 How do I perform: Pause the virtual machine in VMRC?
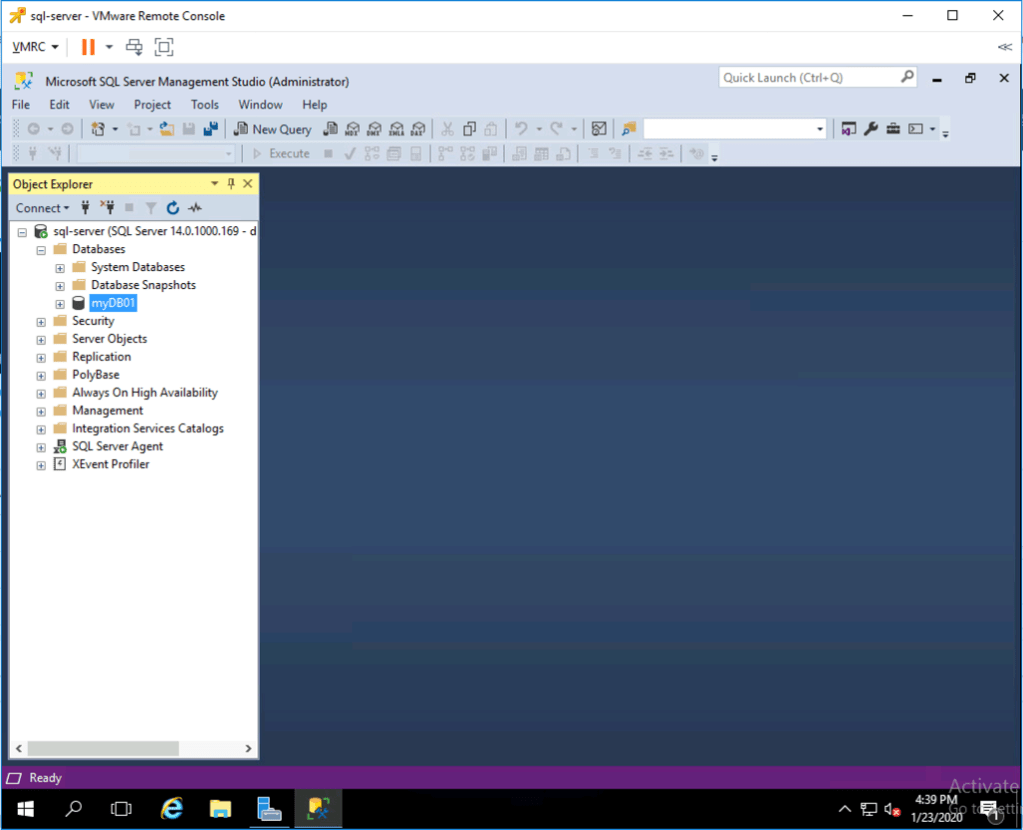click(x=88, y=46)
